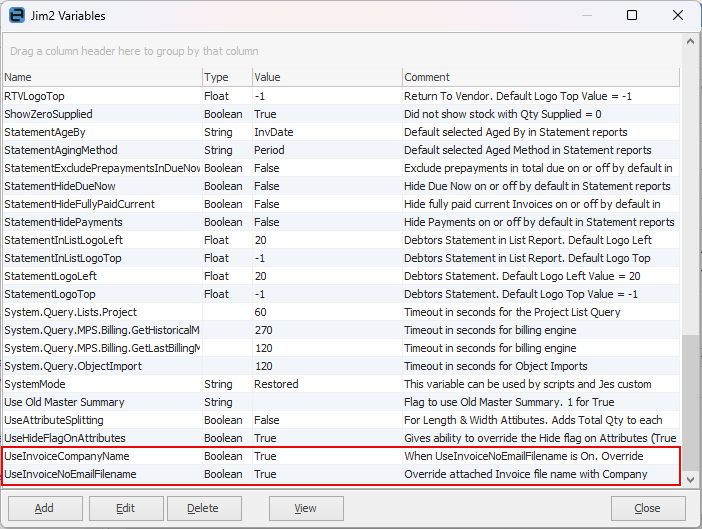Select the StatementLogoTop variable
702x529 pixels.
coord(341,294)
